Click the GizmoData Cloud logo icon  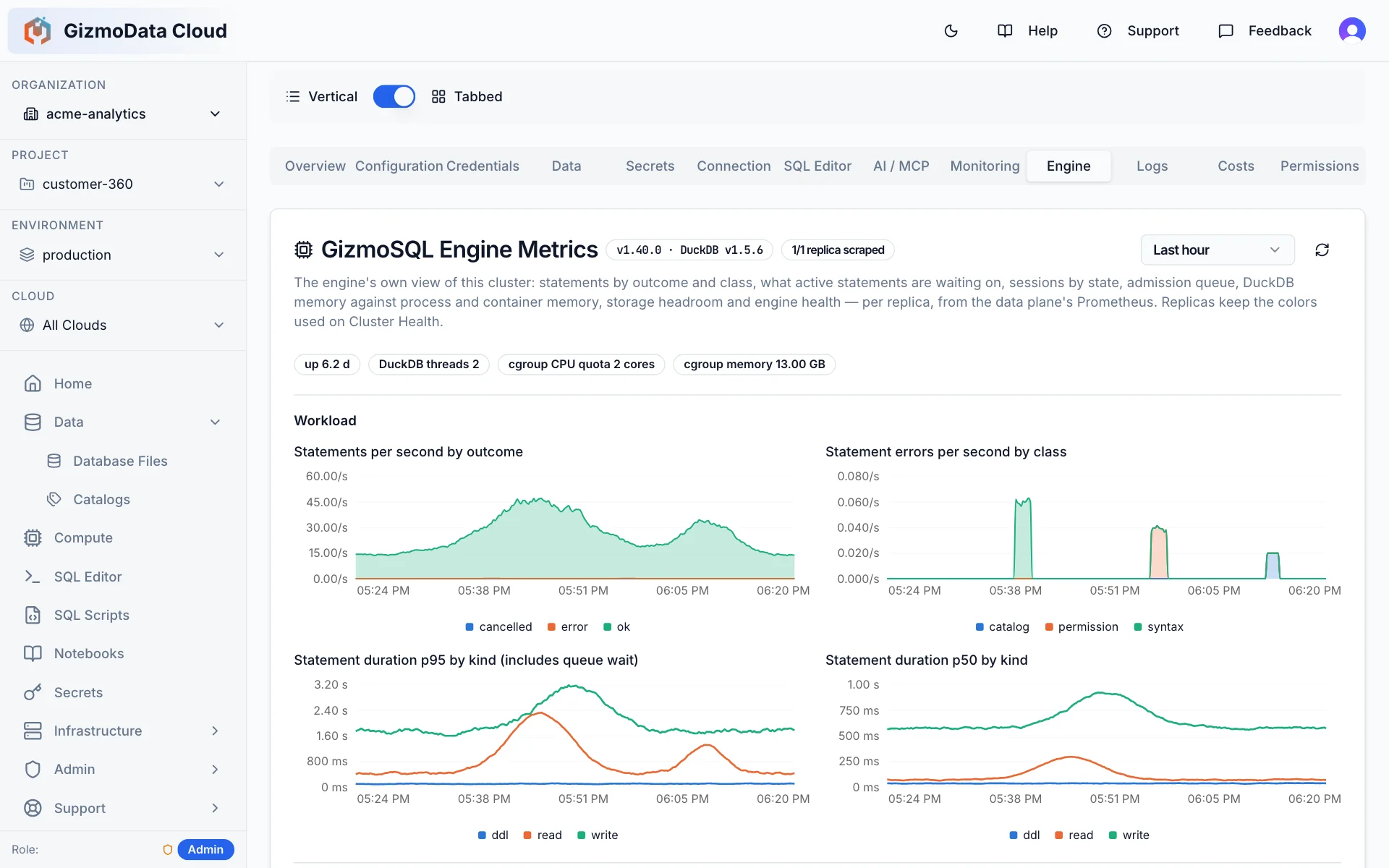(x=37, y=30)
